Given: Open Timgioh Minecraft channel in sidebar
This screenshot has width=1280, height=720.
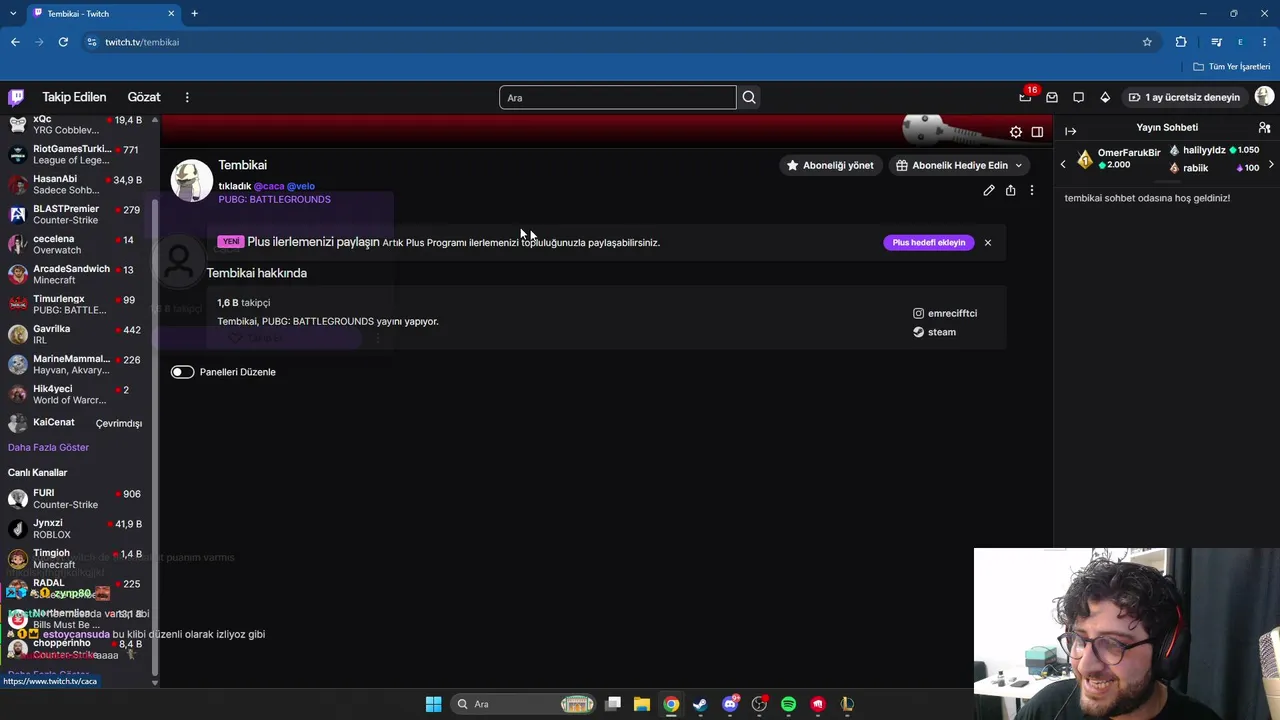Looking at the screenshot, I should (78, 559).
